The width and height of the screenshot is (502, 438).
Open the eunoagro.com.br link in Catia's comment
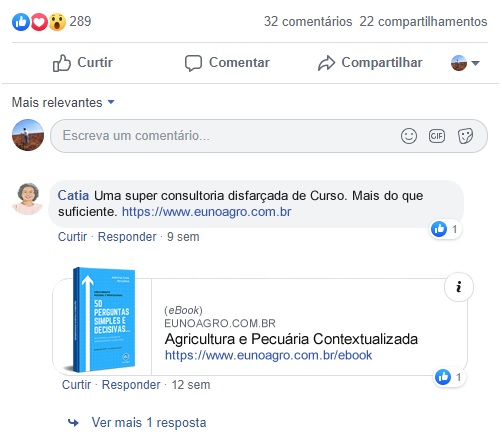tap(207, 212)
